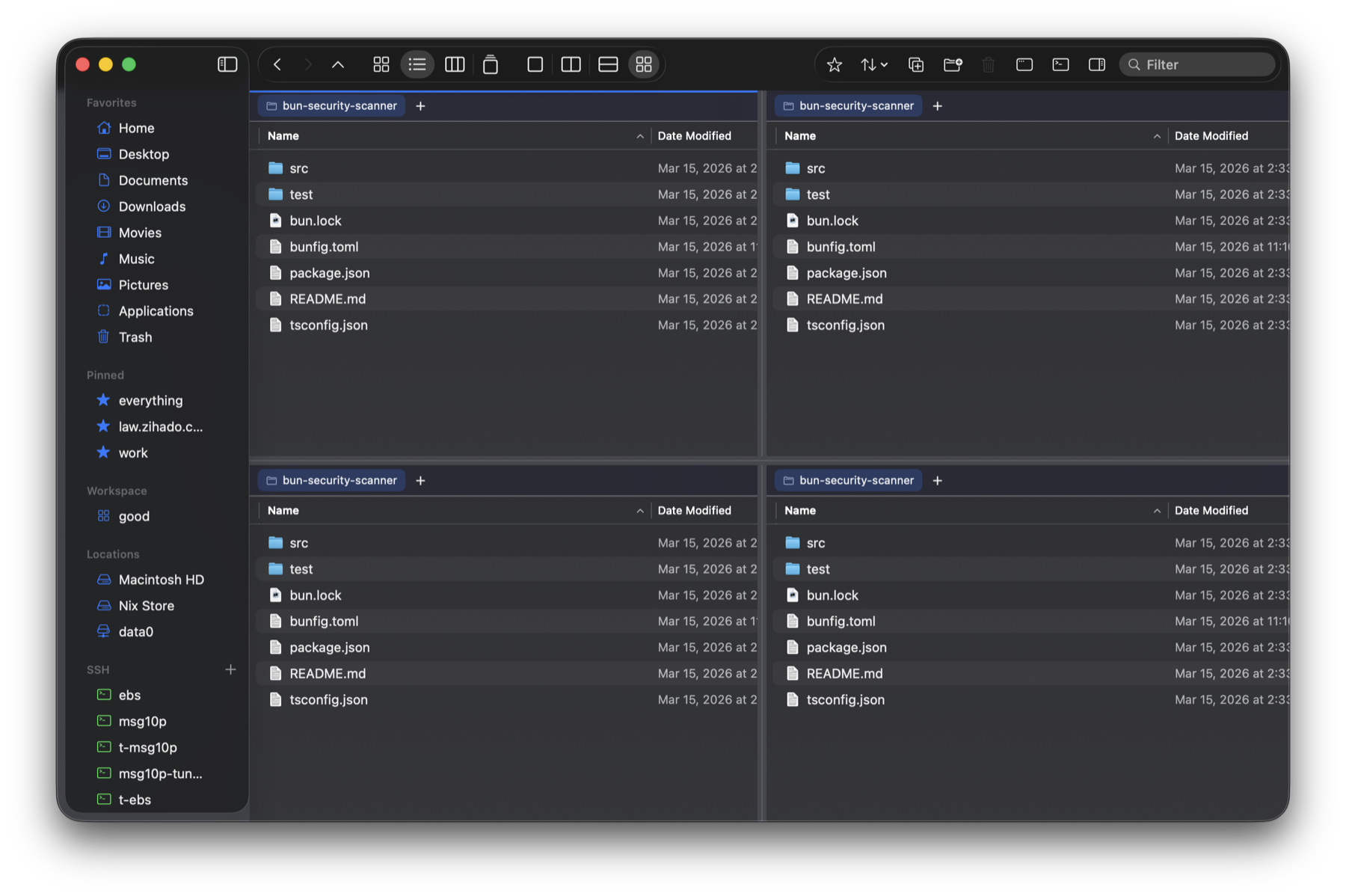Add new tab in bottom-left pane

tap(420, 481)
